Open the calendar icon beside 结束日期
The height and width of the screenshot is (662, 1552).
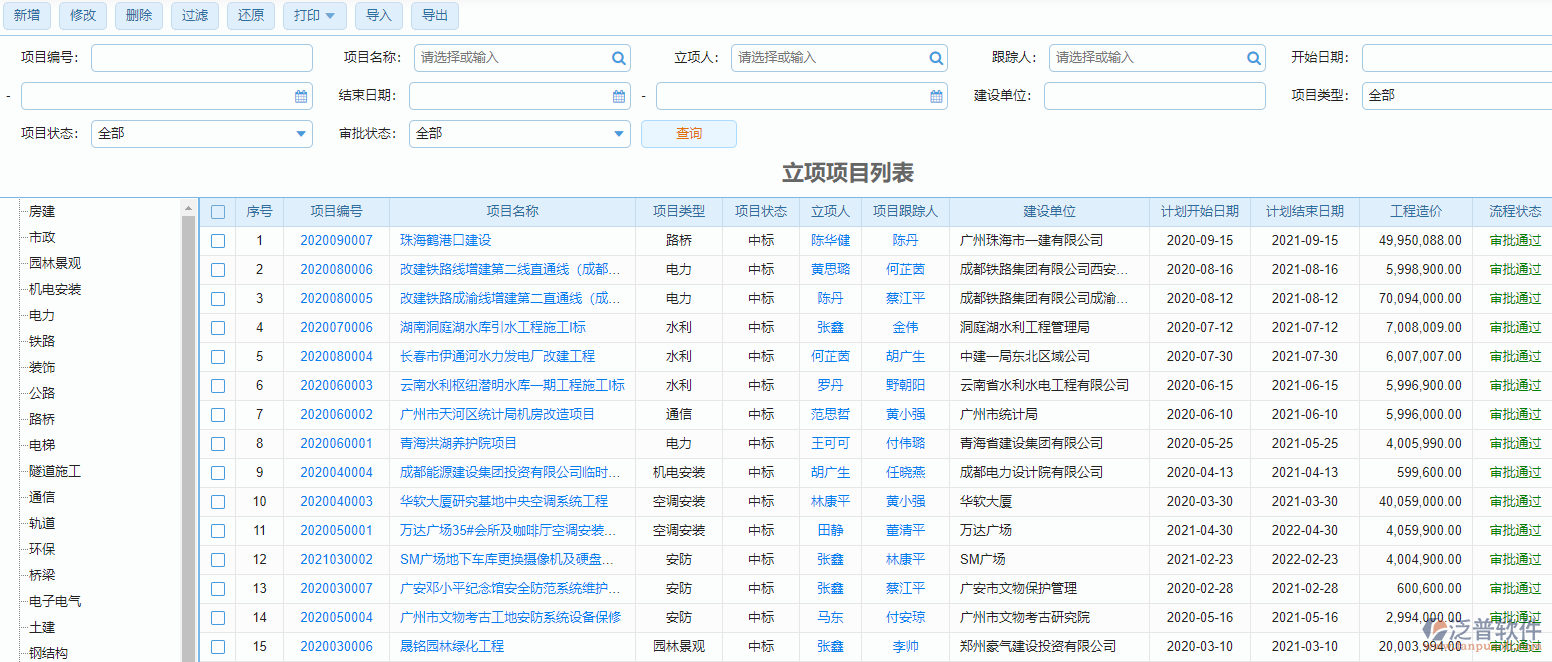618,95
